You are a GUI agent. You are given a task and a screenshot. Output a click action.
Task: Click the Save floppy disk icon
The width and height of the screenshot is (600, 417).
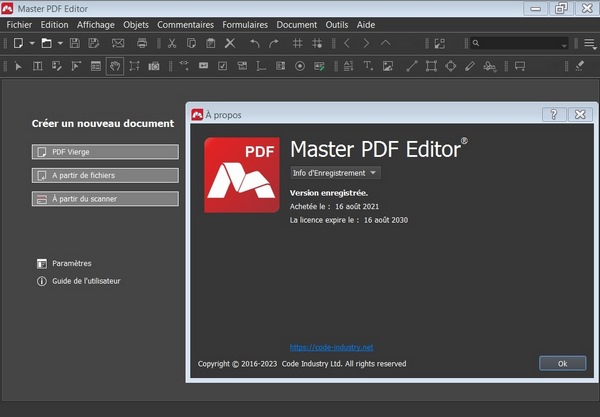coord(75,43)
